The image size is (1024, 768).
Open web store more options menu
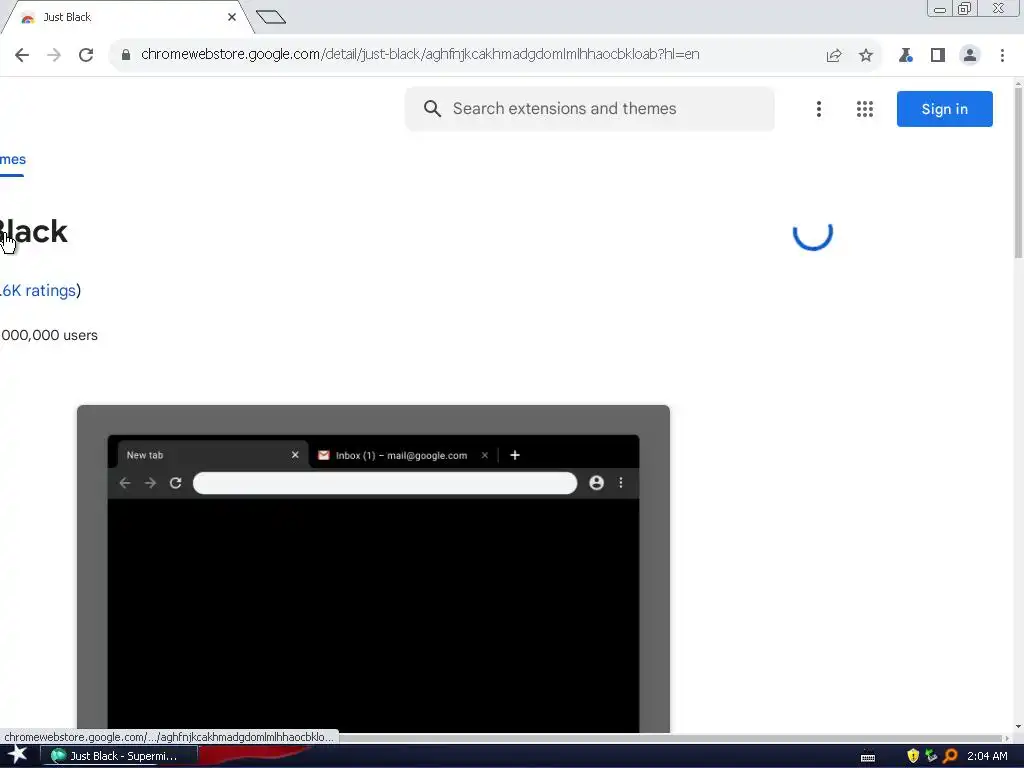(x=819, y=109)
